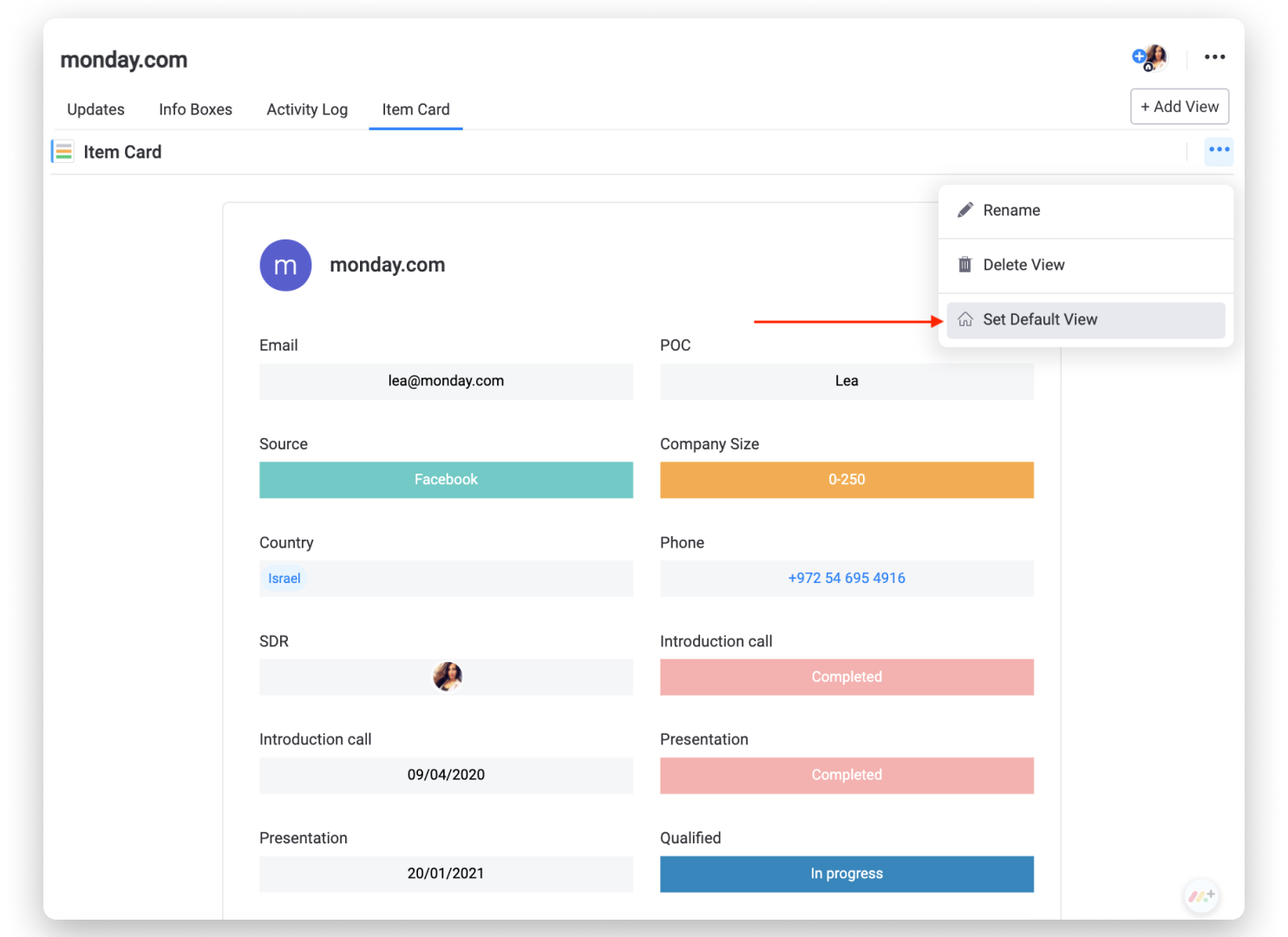
Task: Click the trash icon next to Delete View
Action: (964, 265)
